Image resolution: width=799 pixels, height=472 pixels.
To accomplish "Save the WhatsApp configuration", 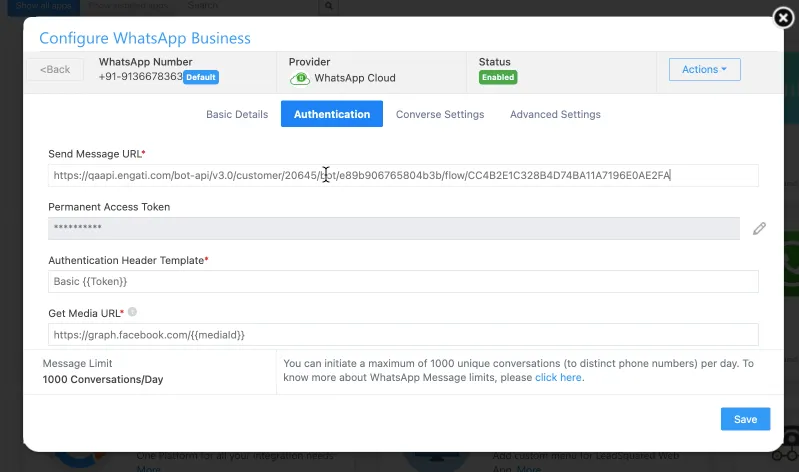I will (x=745, y=419).
